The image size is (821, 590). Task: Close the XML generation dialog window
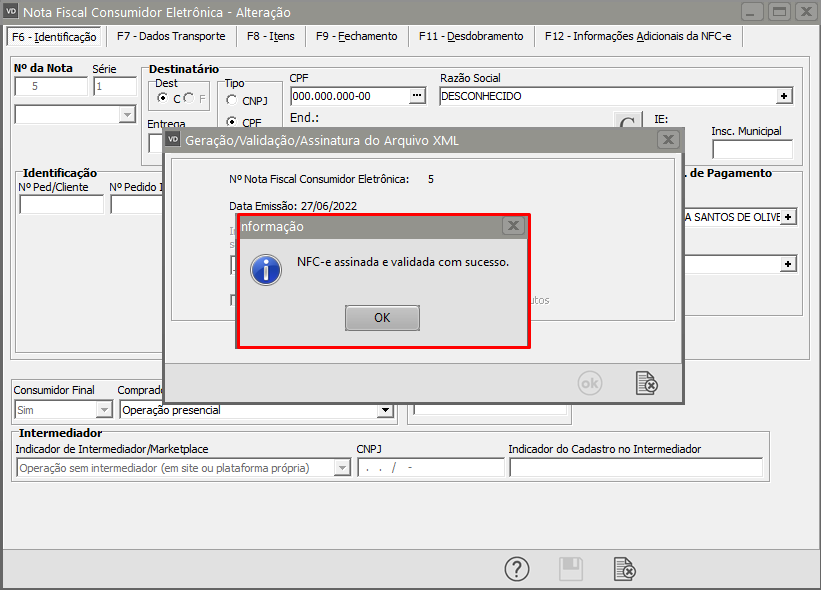[x=669, y=140]
